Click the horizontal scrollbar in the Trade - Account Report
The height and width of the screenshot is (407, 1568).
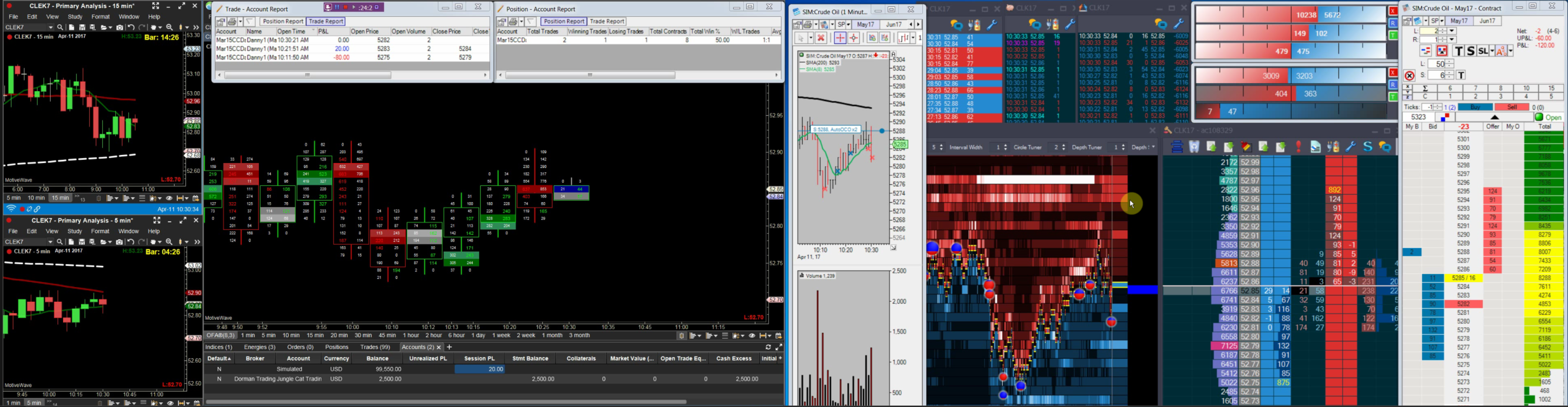click(x=308, y=75)
